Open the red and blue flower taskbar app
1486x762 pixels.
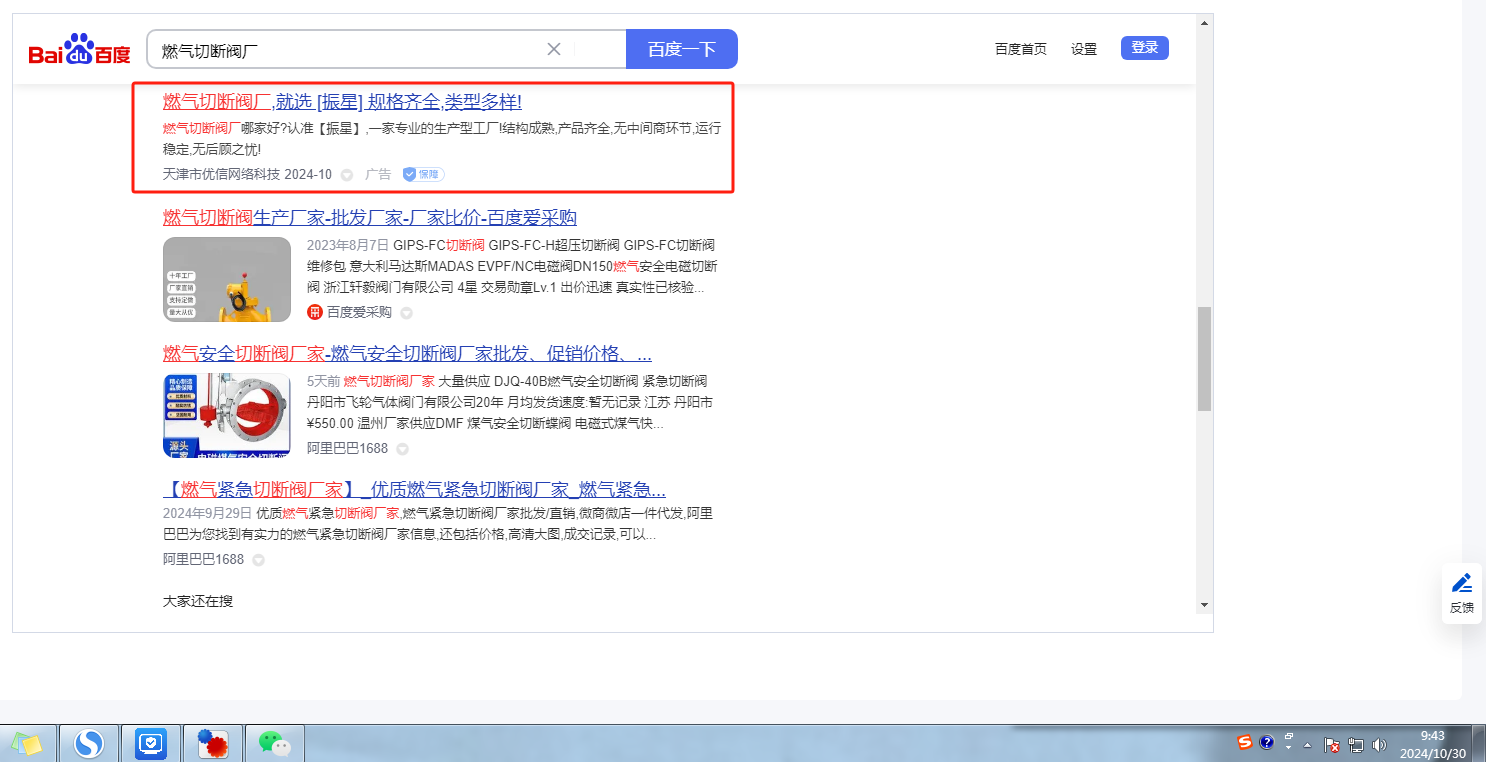(x=213, y=743)
